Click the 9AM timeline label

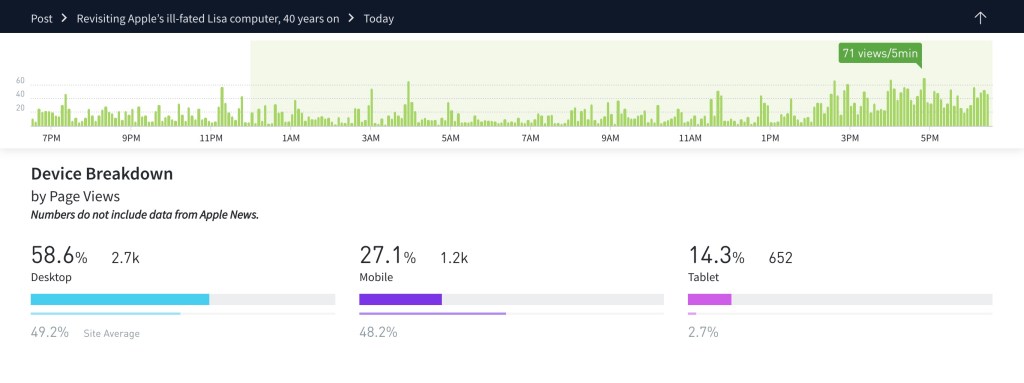pos(610,139)
